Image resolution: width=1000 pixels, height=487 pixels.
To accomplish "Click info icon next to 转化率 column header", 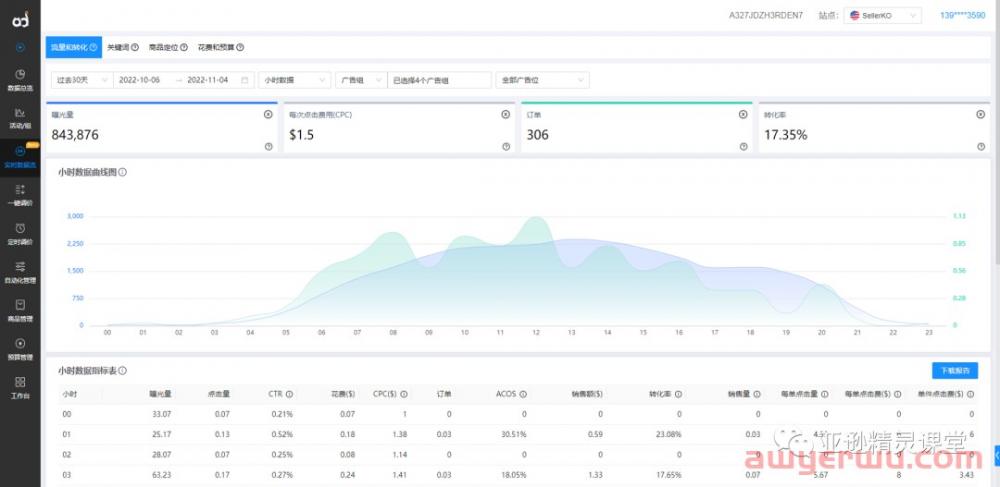I will click(678, 395).
